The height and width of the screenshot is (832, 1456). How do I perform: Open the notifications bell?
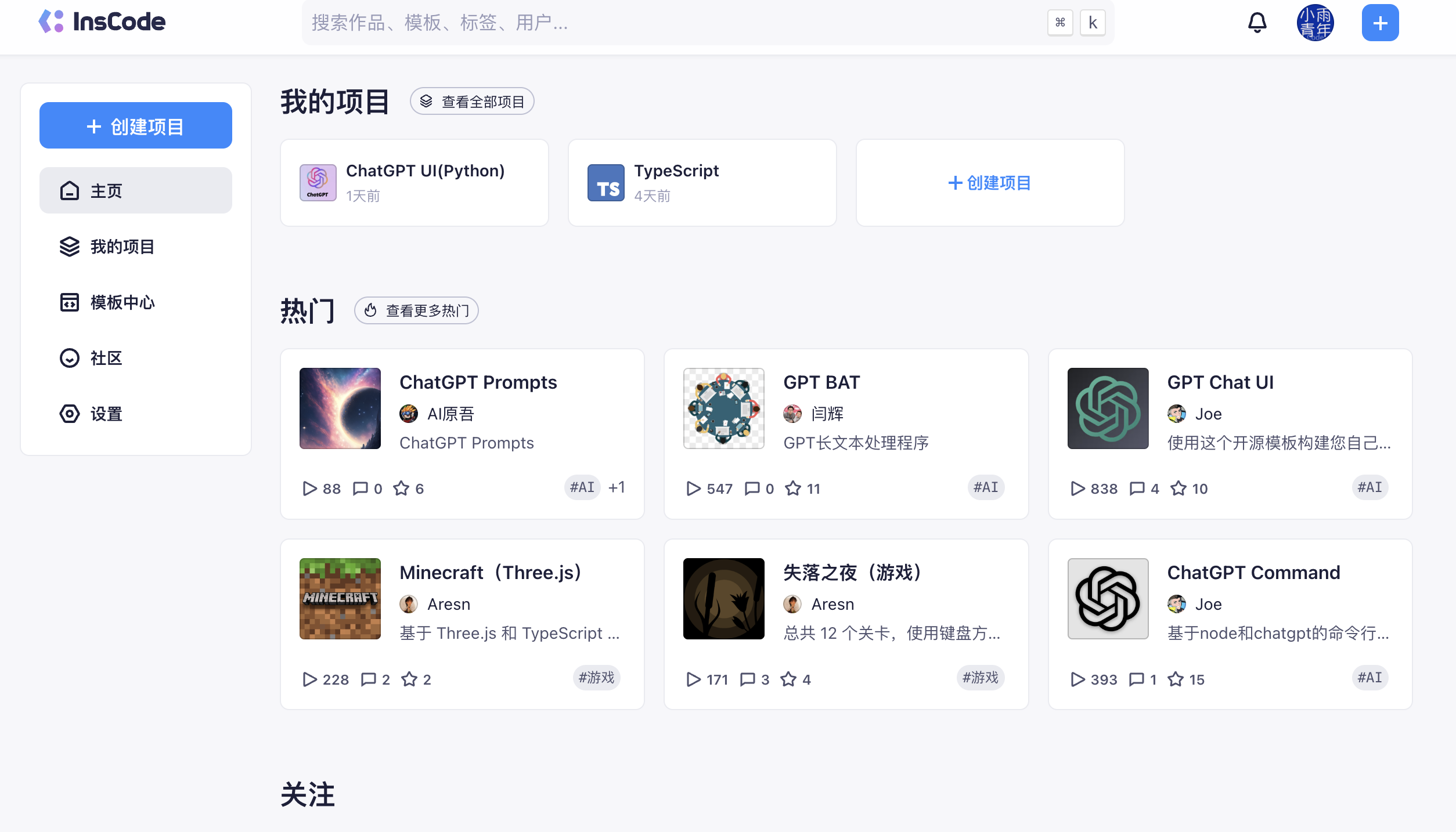(1257, 22)
